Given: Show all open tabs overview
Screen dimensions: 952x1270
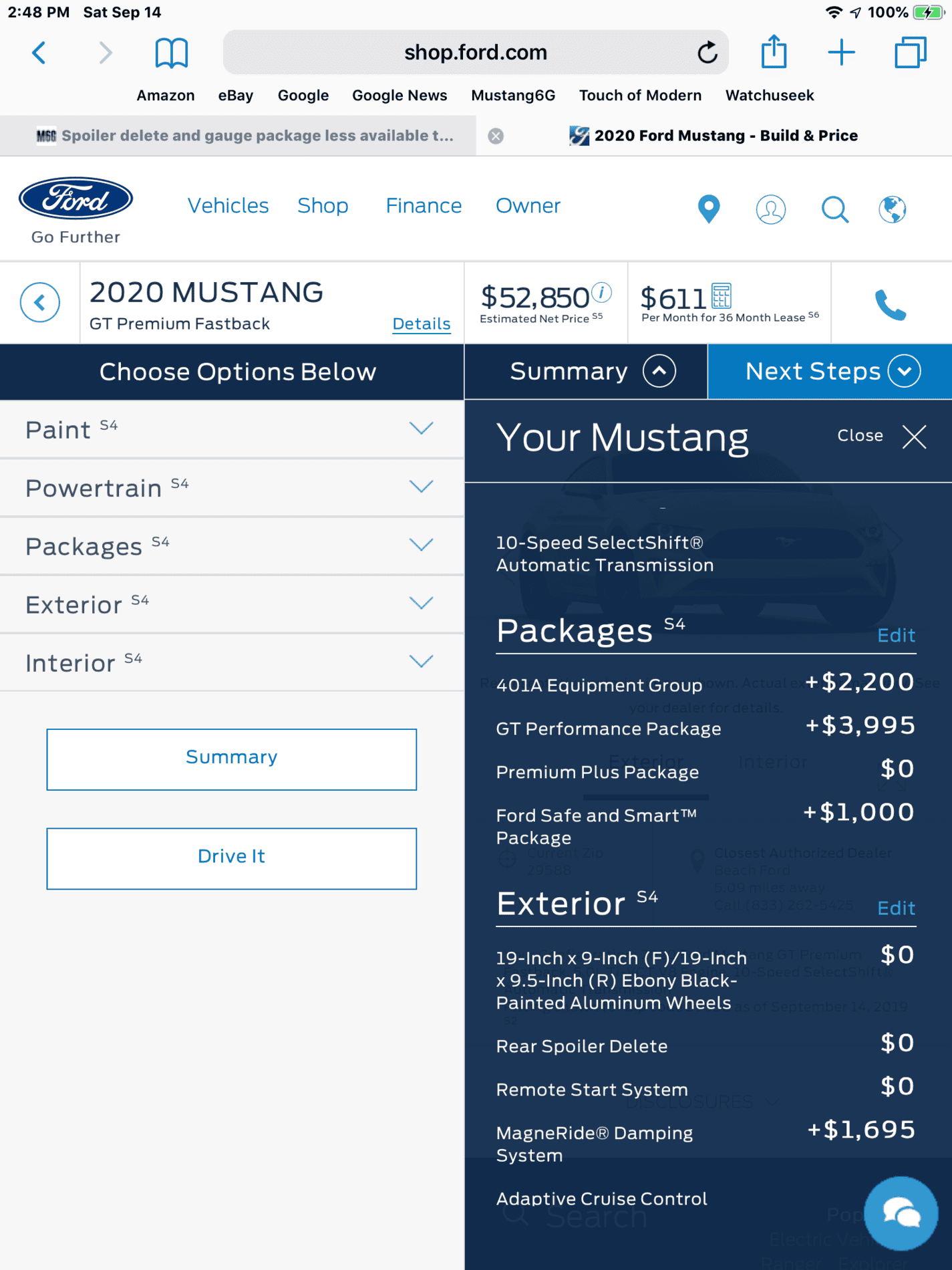Looking at the screenshot, I should point(911,52).
